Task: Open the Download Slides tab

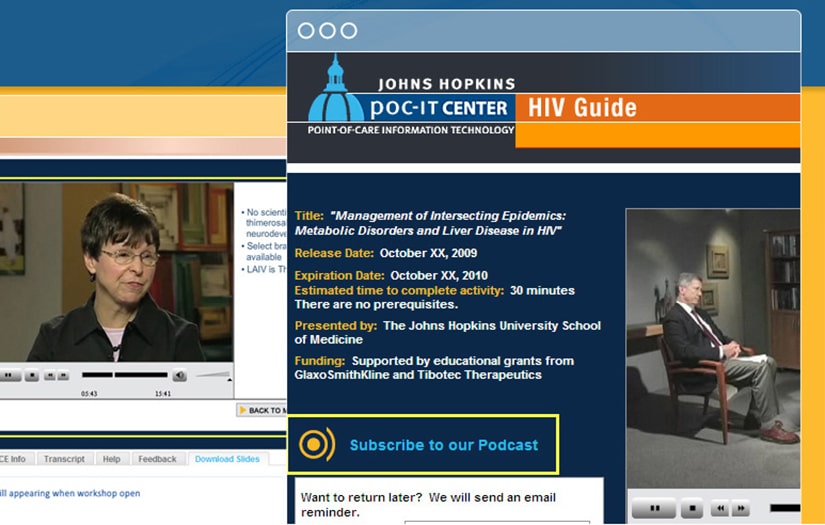Action: [227, 459]
